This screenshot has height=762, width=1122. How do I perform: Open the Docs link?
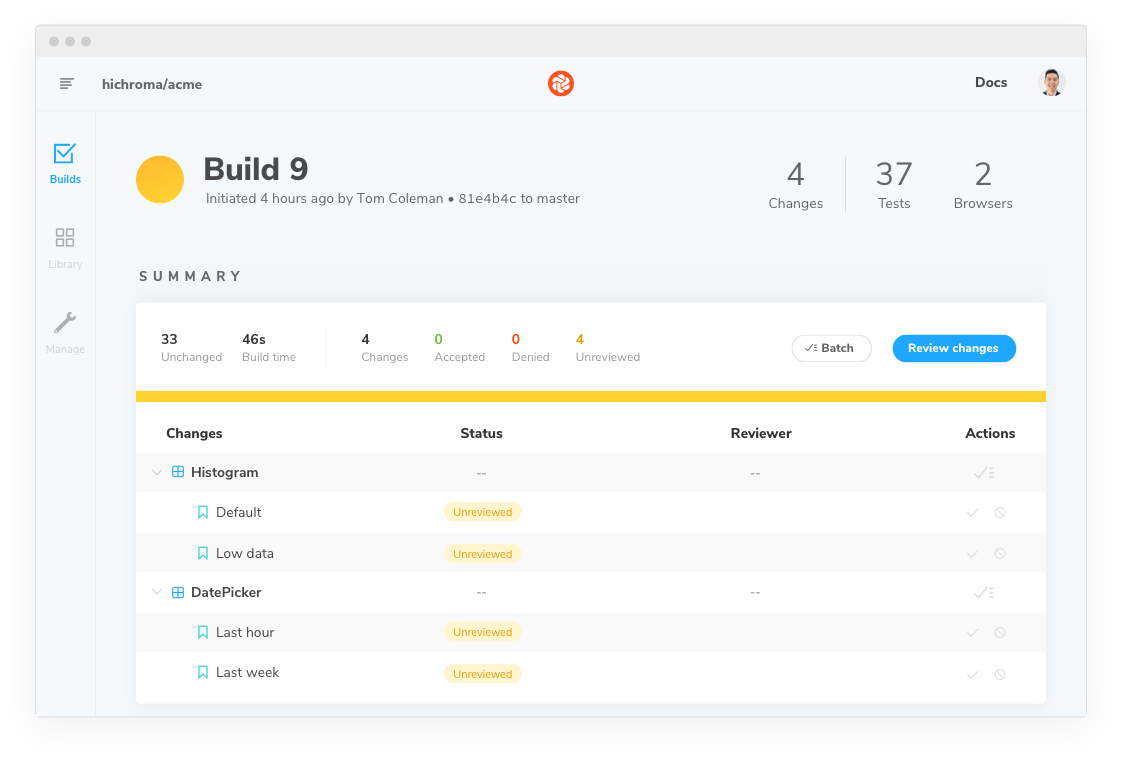990,82
